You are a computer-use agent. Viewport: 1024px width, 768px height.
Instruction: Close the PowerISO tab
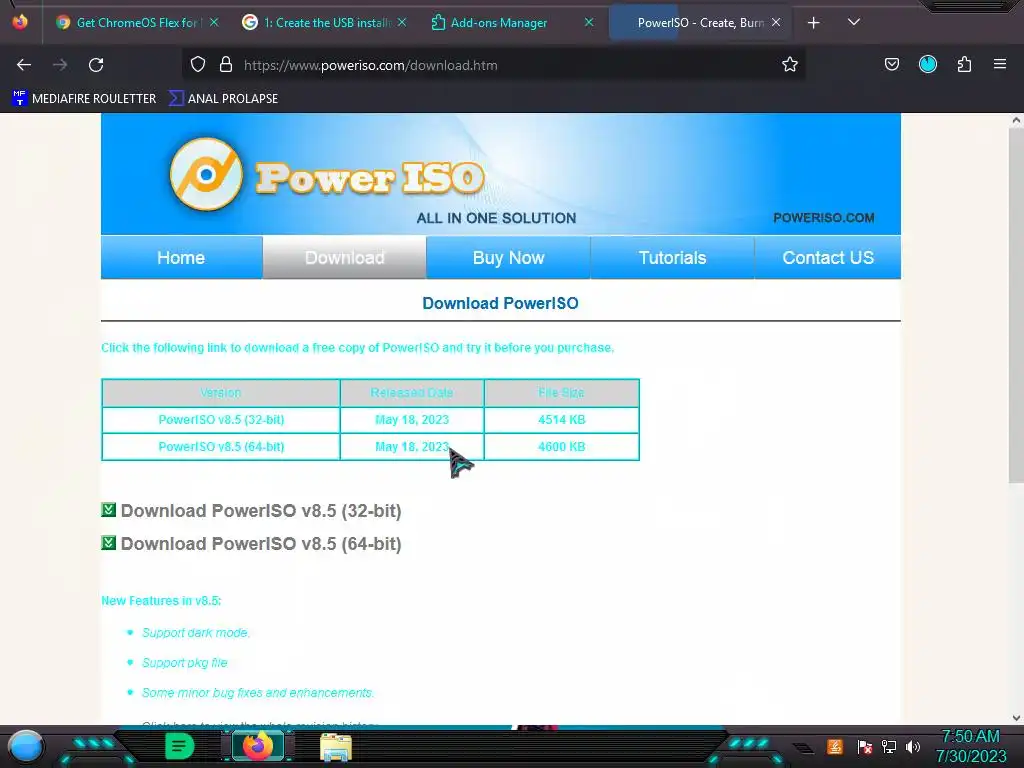(776, 22)
